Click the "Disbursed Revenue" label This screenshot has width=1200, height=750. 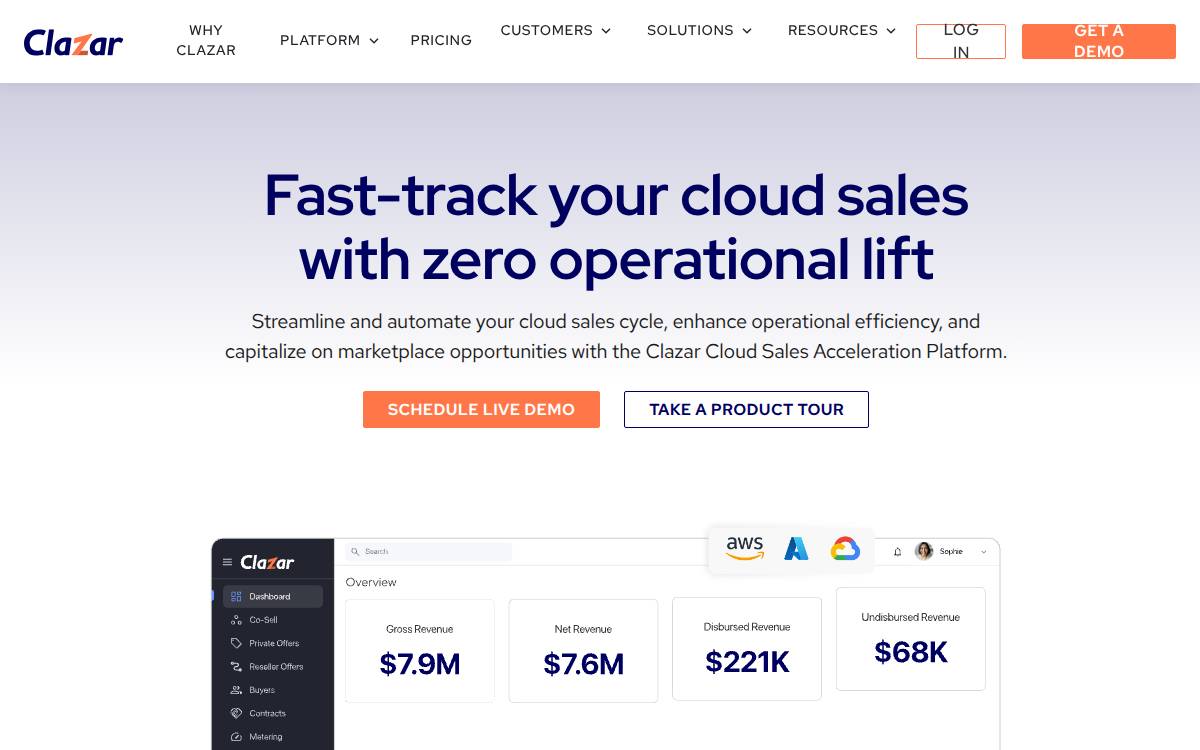click(x=747, y=627)
